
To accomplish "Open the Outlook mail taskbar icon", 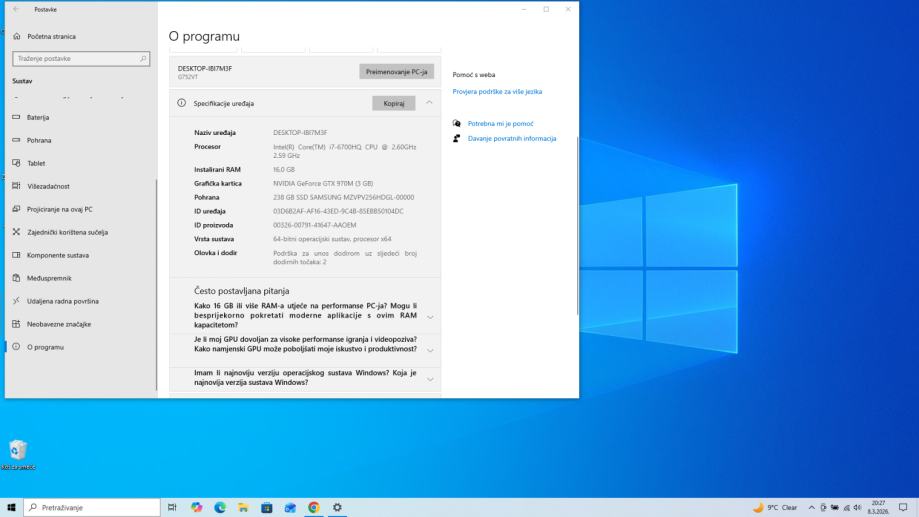I will pos(290,507).
